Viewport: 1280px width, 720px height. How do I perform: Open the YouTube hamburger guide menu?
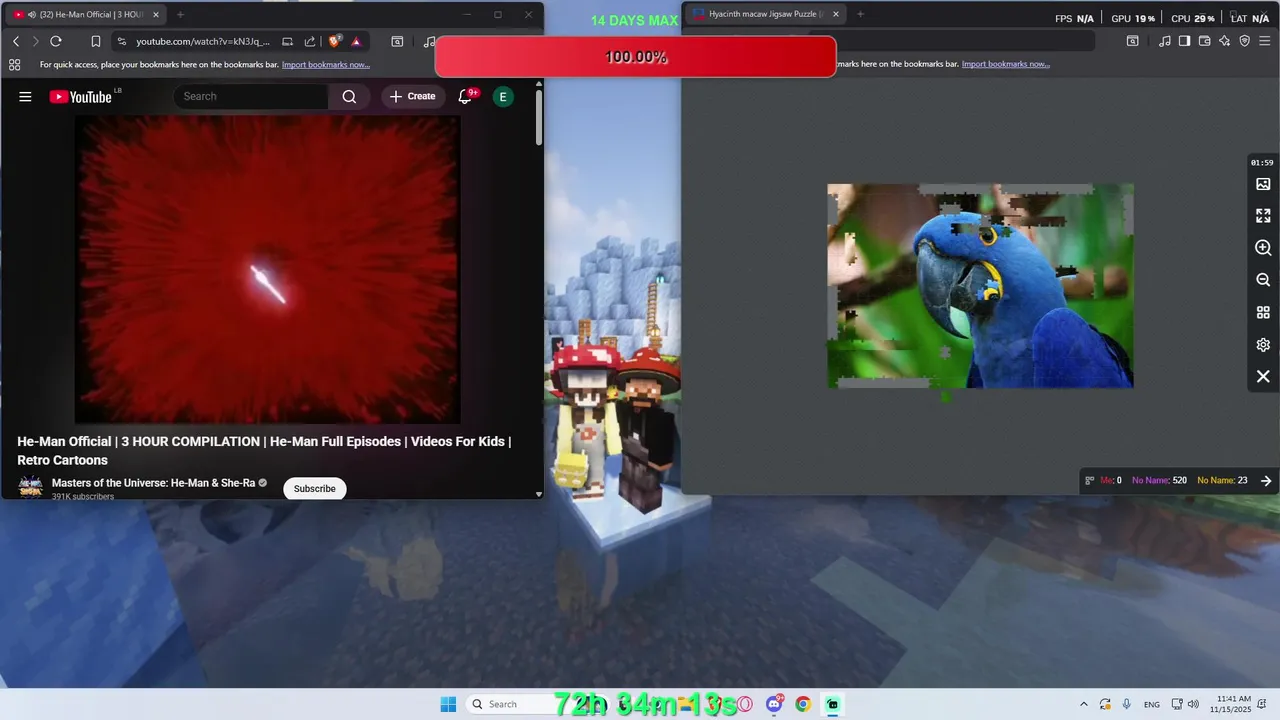[x=25, y=97]
